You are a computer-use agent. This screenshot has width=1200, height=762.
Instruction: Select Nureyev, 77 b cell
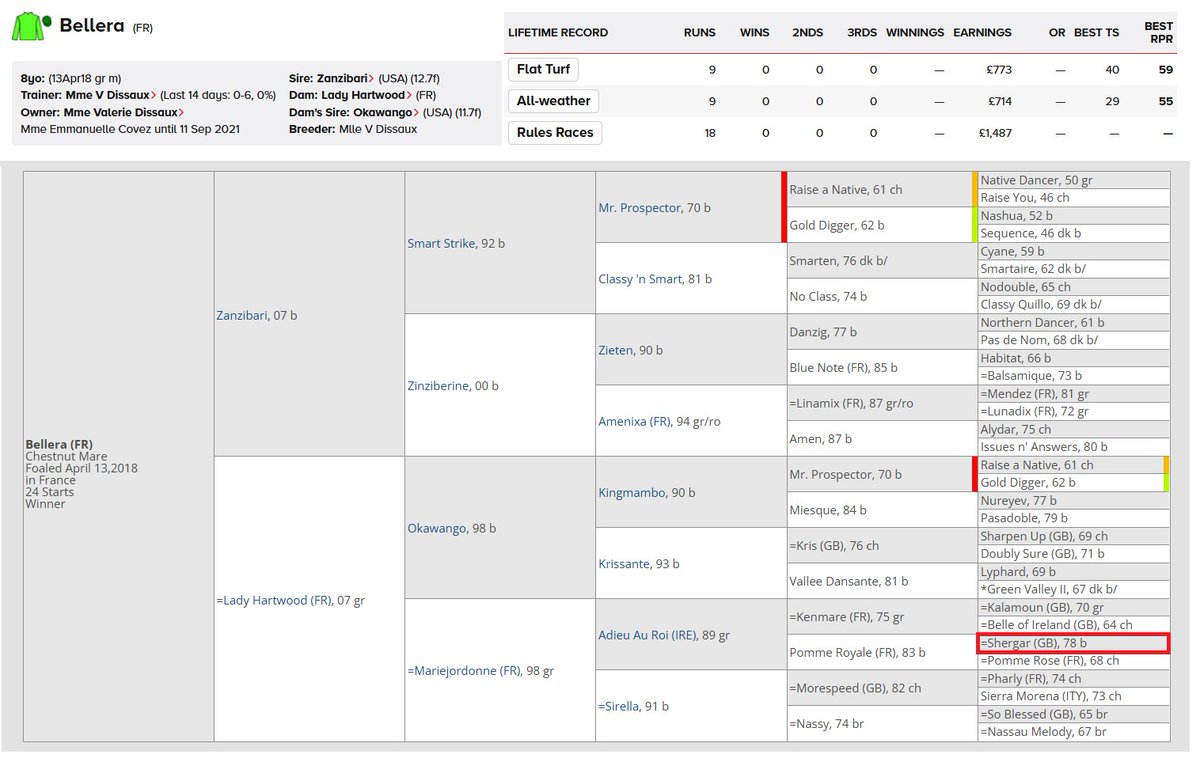(x=1074, y=501)
